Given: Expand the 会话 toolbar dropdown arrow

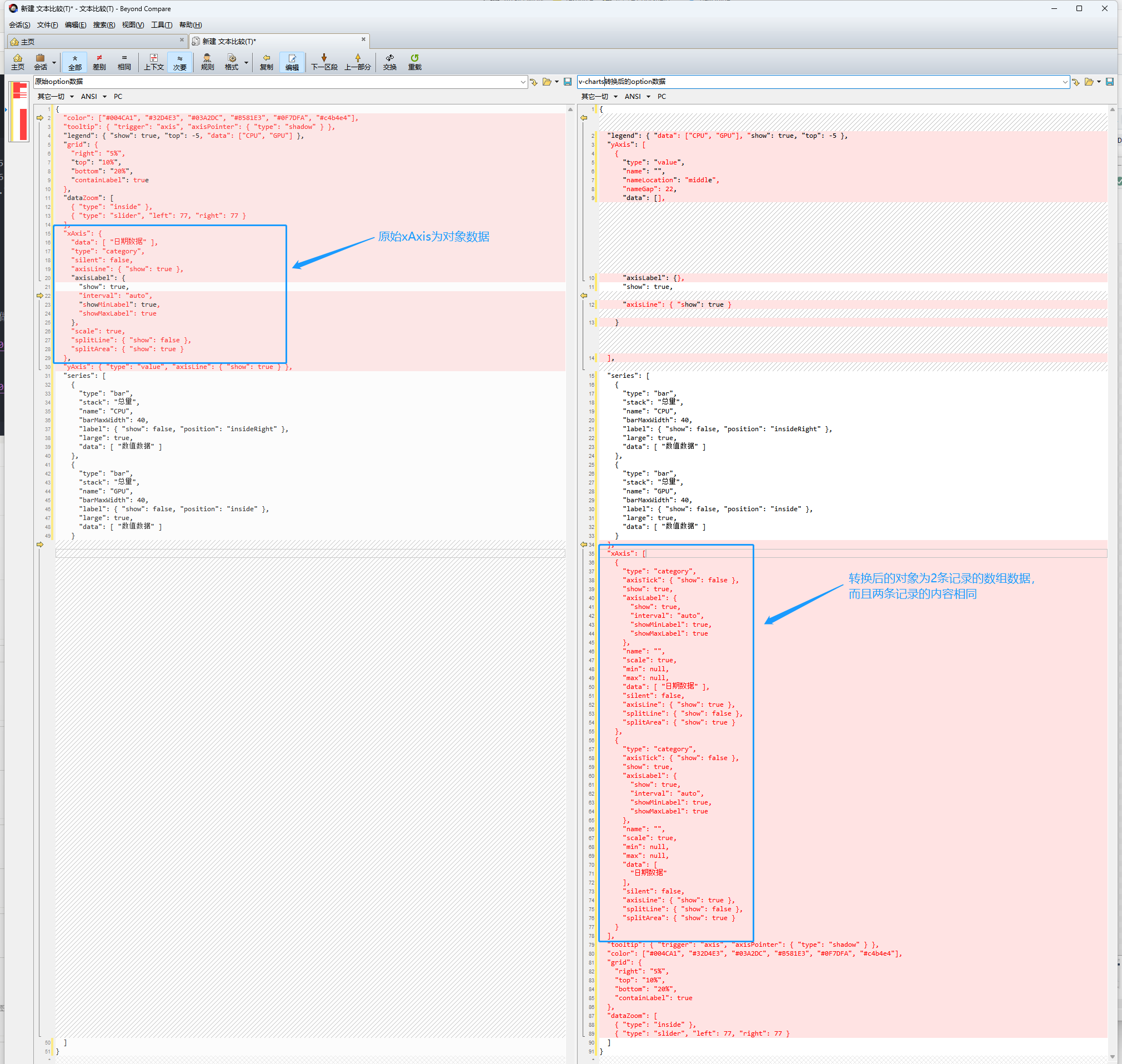Looking at the screenshot, I should tap(54, 62).
